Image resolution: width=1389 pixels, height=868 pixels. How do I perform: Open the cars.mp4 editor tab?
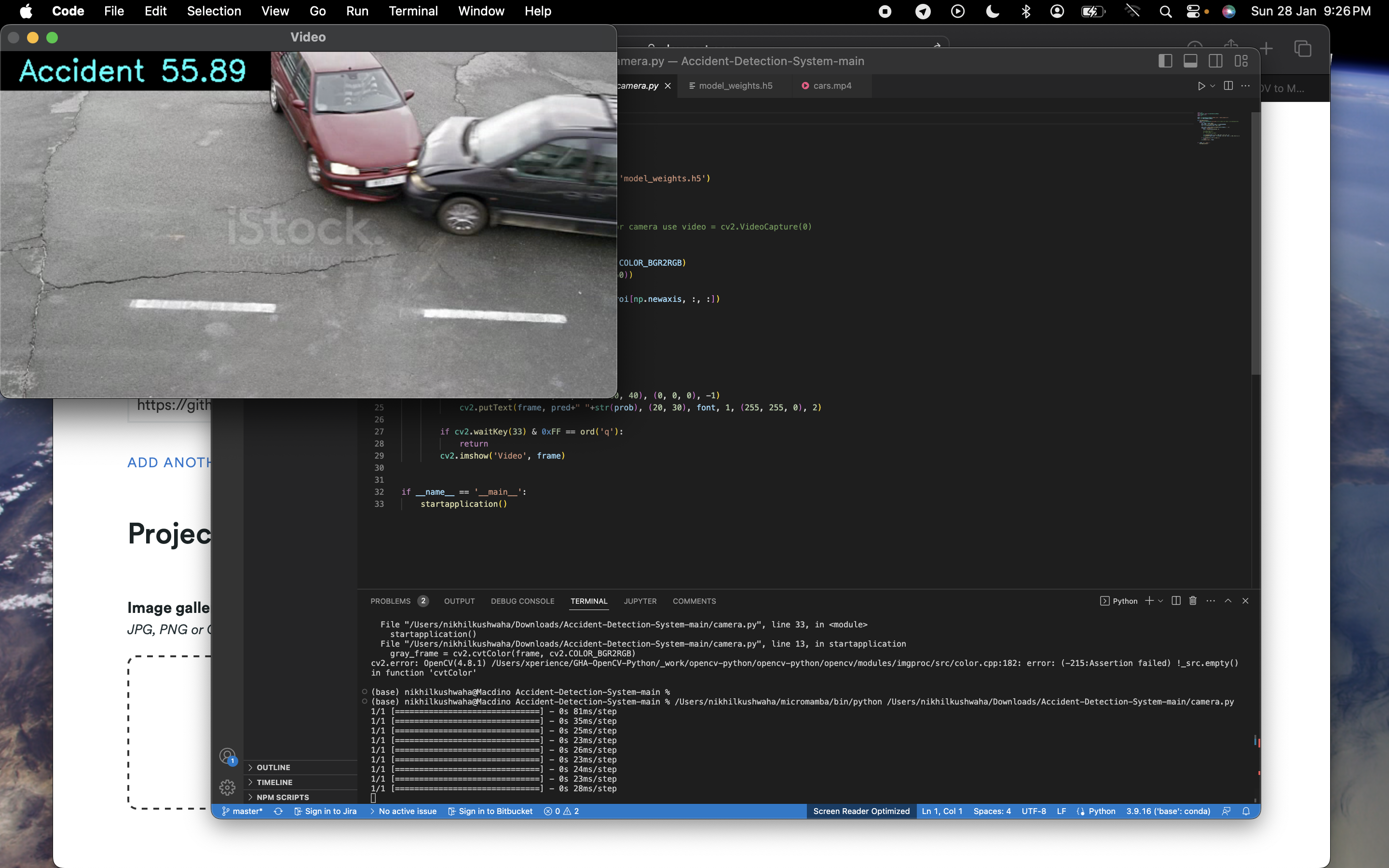[x=831, y=86]
